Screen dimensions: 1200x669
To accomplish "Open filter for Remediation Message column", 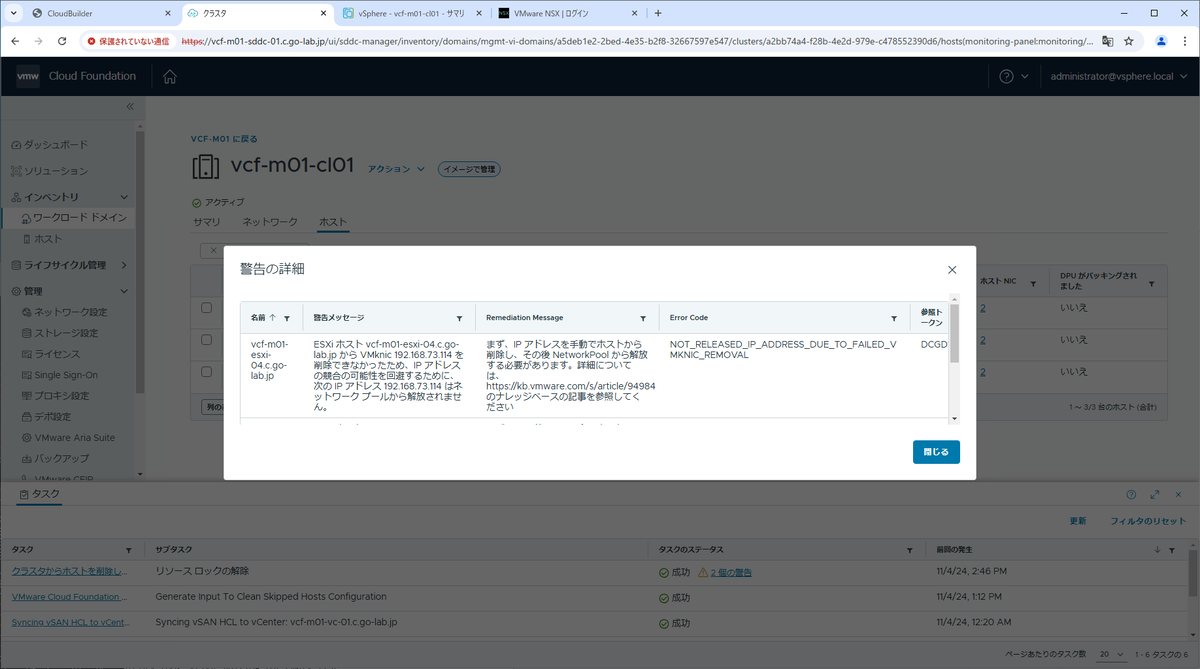I will point(644,318).
